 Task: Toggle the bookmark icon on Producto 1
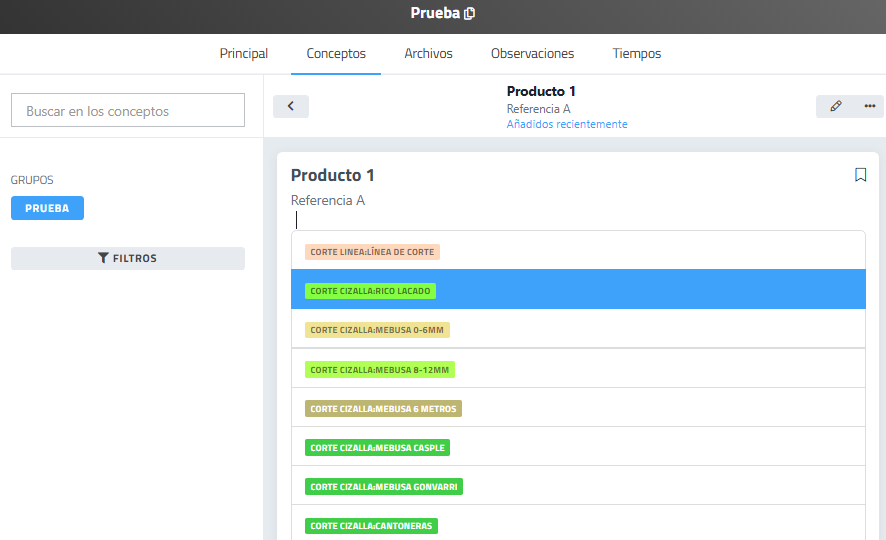(x=860, y=175)
